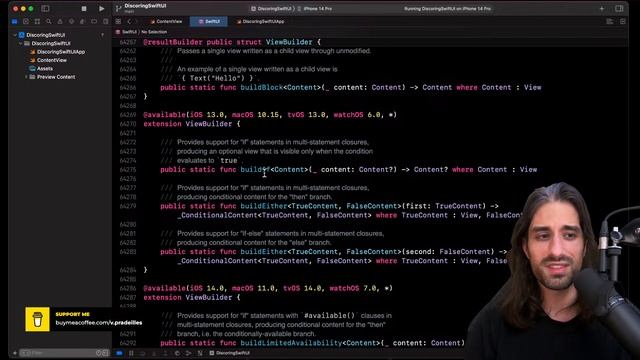This screenshot has width=640, height=360.
Task: Click No Selection in jump bar
Action: pyautogui.click(x=154, y=32)
